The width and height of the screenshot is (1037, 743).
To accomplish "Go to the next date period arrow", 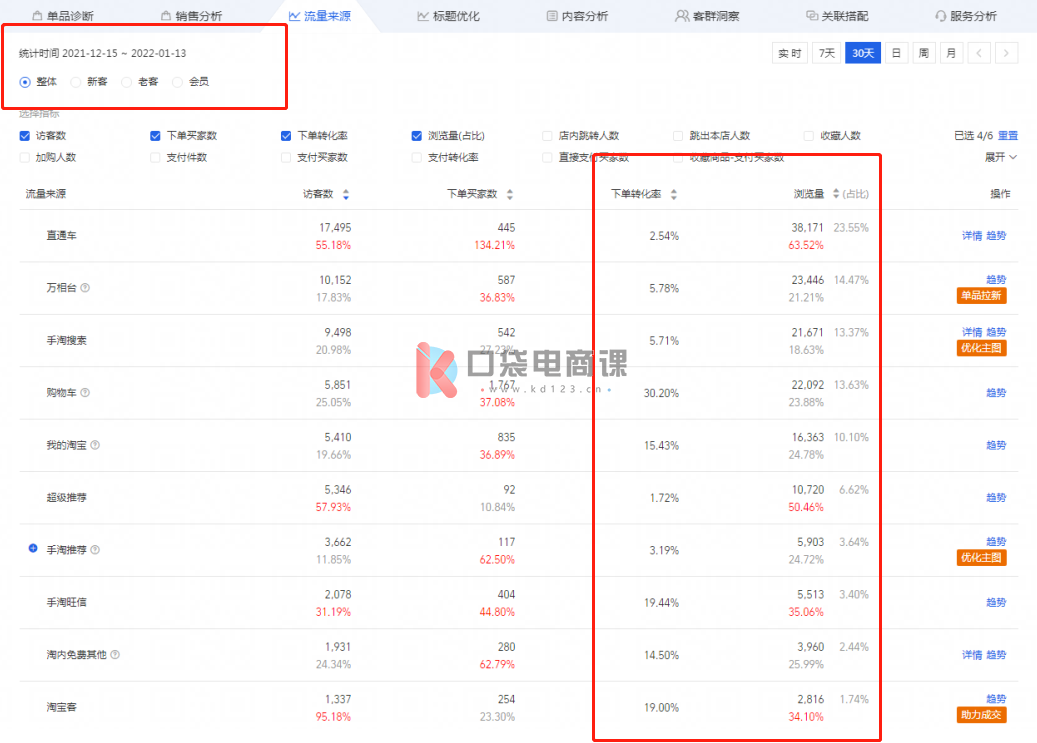I will pyautogui.click(x=1007, y=53).
